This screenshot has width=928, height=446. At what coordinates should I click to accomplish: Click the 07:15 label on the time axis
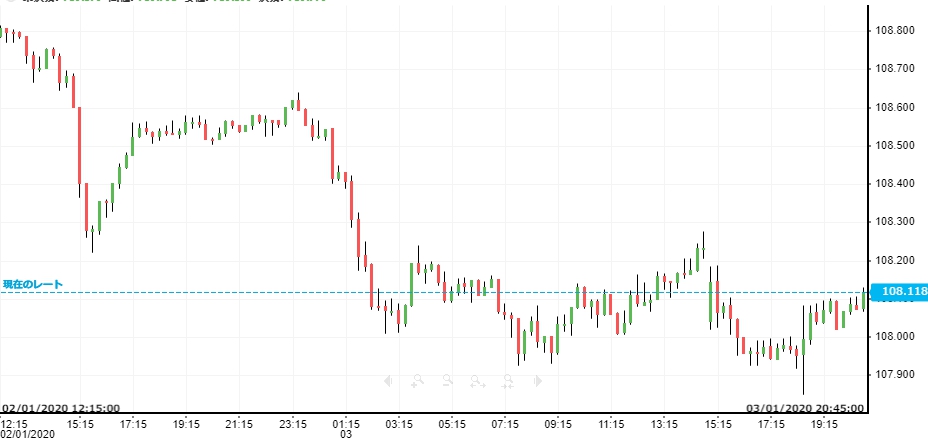pos(506,424)
